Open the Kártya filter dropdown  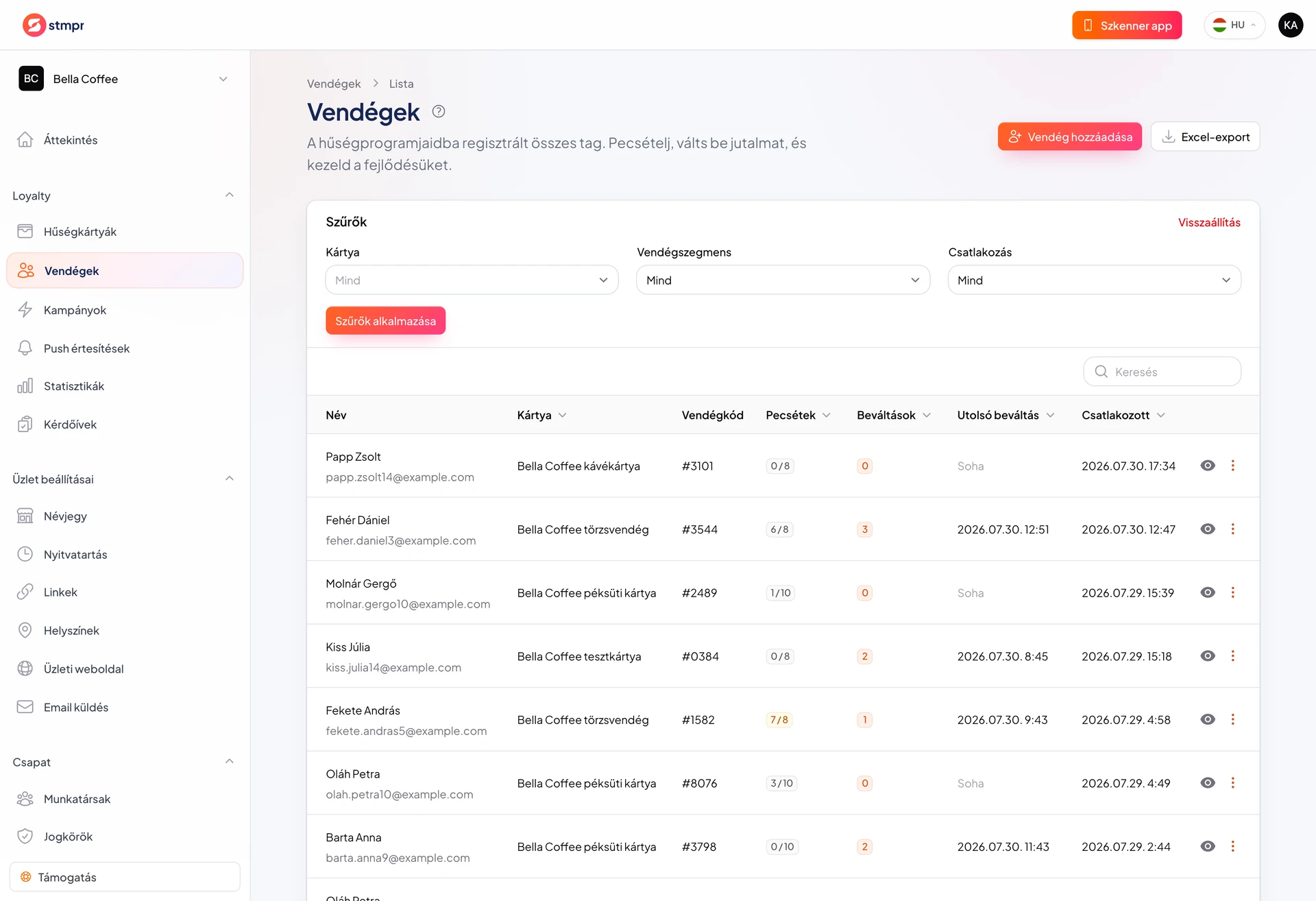472,280
